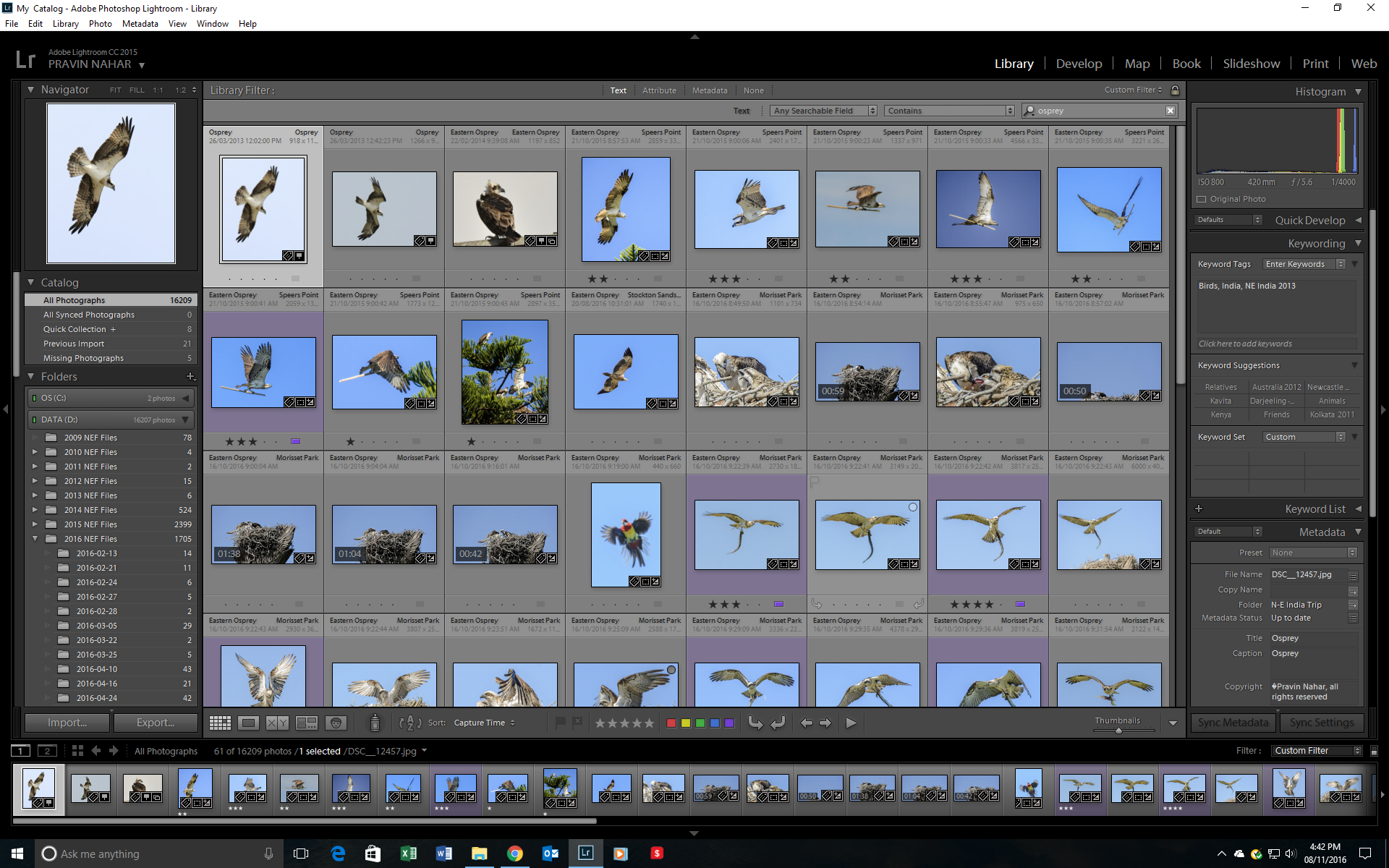Set navigator zoom to FILL
The height and width of the screenshot is (868, 1389).
coord(137,90)
